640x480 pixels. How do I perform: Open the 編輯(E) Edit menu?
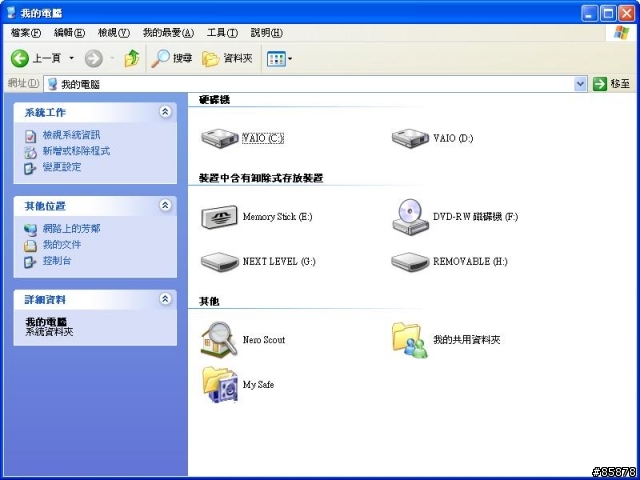[69, 33]
